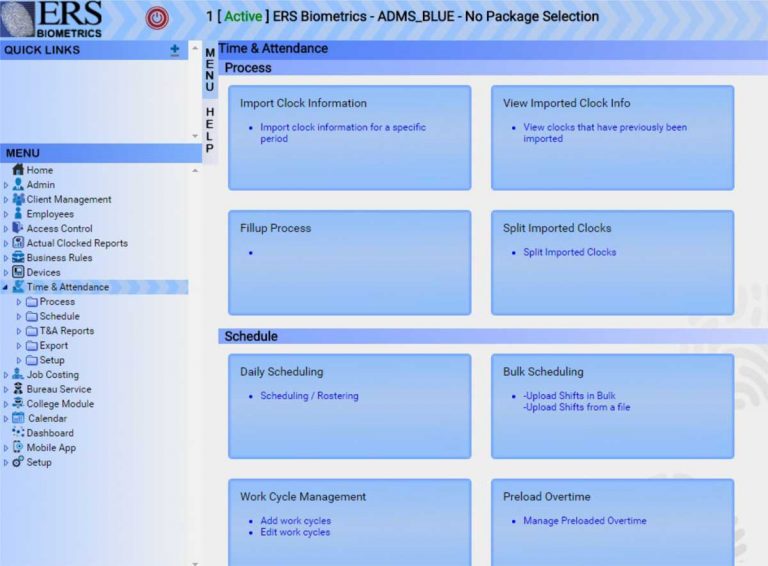This screenshot has height=566, width=768.
Task: Click the Import Clock Information card title
Action: [303, 103]
